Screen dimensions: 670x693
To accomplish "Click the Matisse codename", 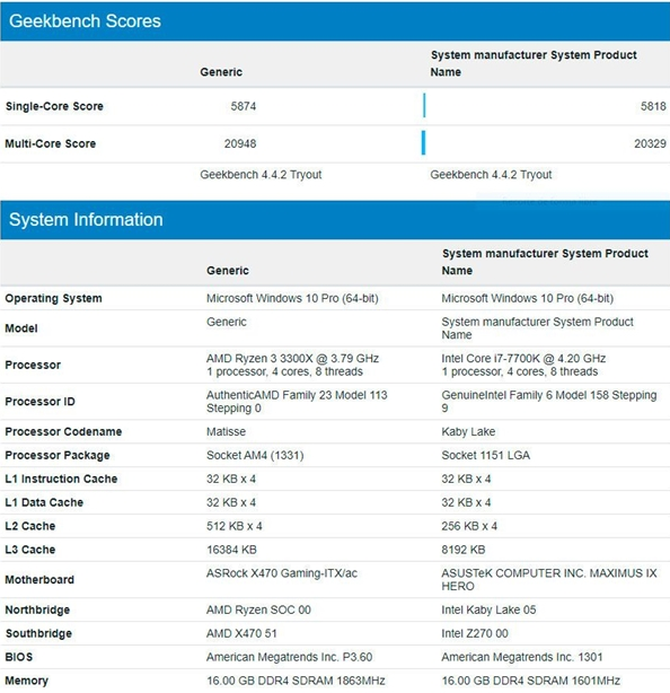I will click(x=226, y=432).
